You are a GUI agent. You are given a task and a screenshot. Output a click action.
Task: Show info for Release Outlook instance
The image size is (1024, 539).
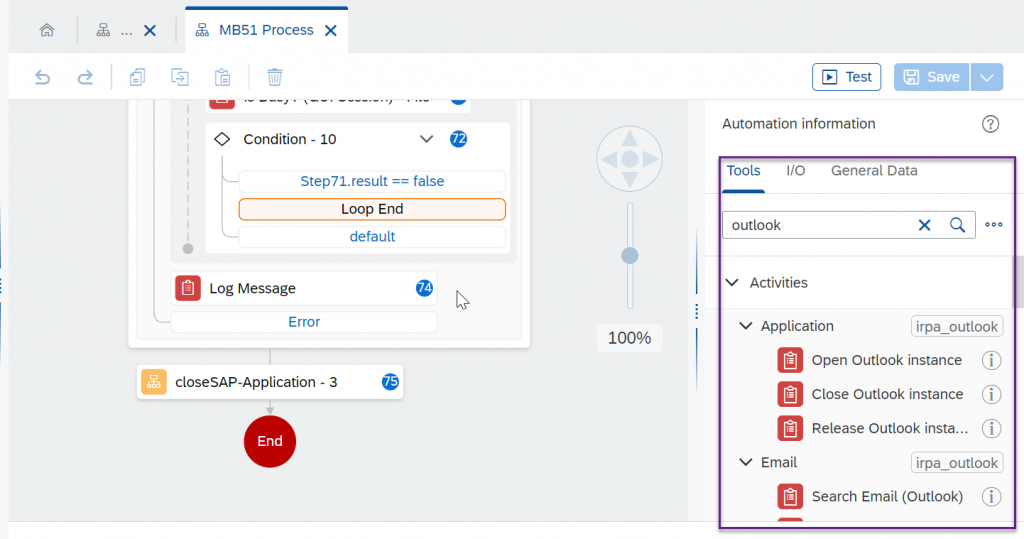pos(991,429)
